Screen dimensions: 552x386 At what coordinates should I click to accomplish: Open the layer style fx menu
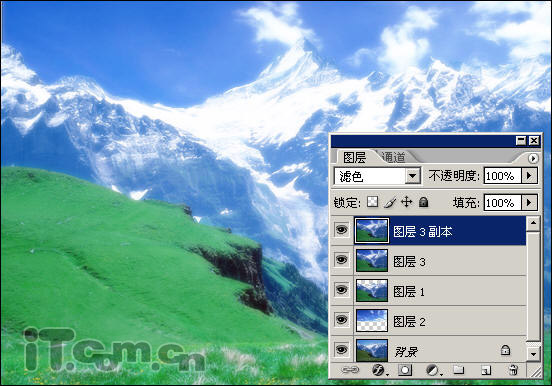[x=379, y=370]
